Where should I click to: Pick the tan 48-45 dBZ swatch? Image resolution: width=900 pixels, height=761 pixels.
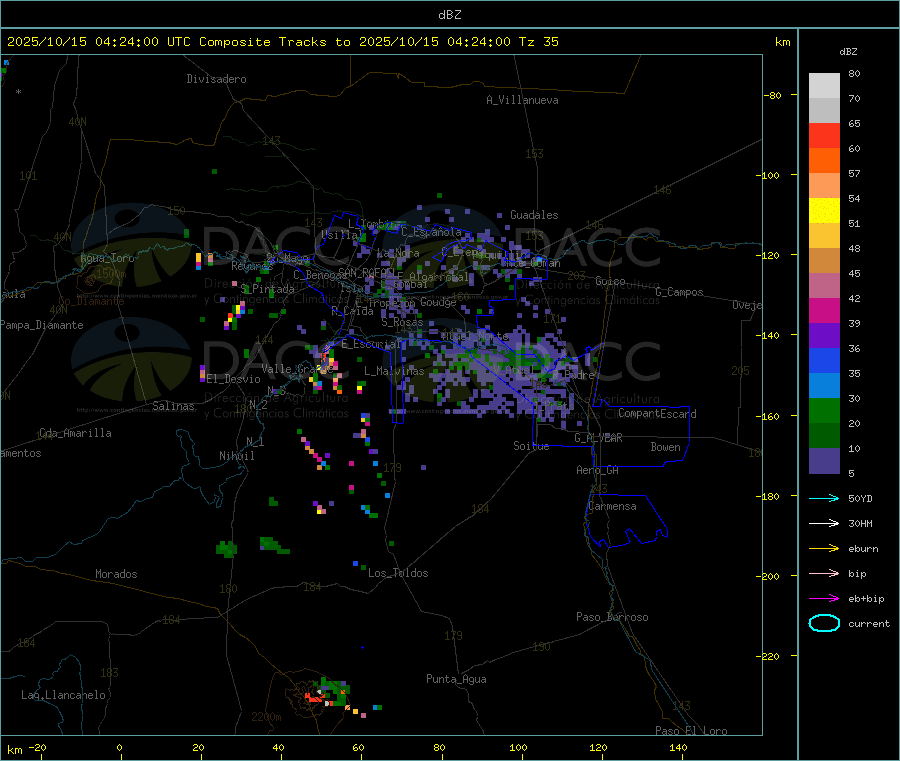pos(824,261)
